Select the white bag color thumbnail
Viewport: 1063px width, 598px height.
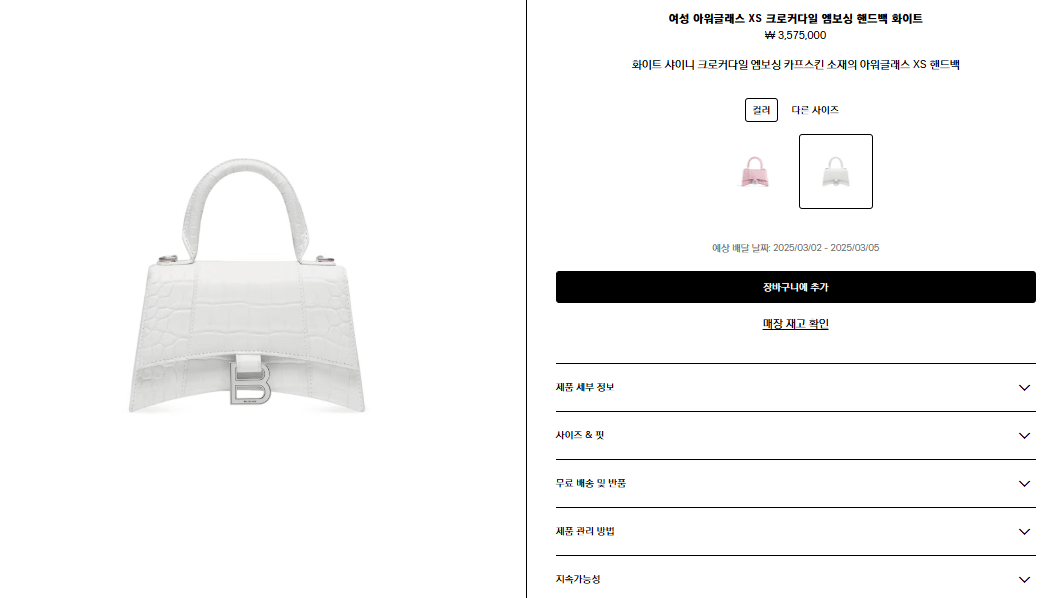coord(835,172)
